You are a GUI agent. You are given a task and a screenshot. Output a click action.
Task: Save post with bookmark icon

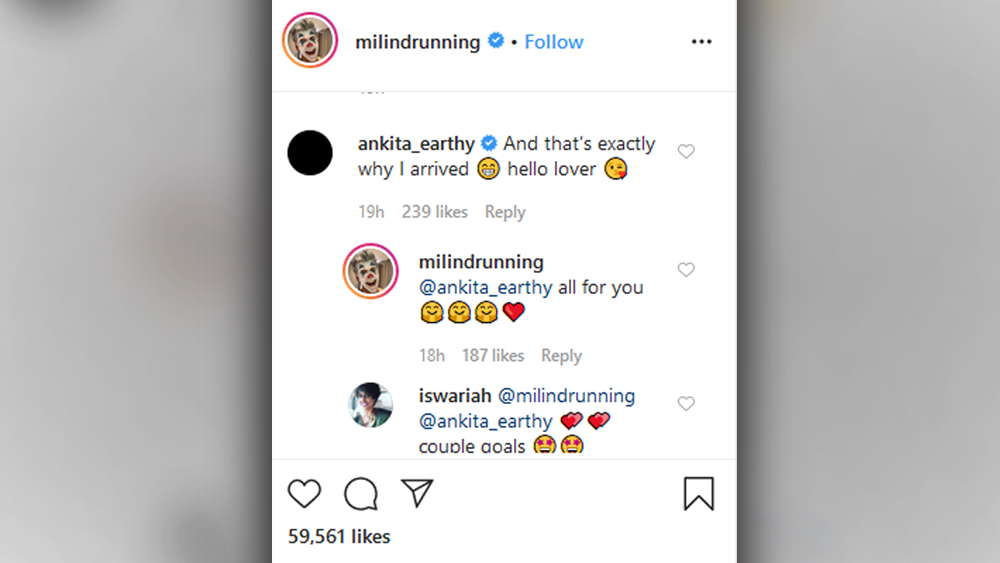pyautogui.click(x=699, y=494)
